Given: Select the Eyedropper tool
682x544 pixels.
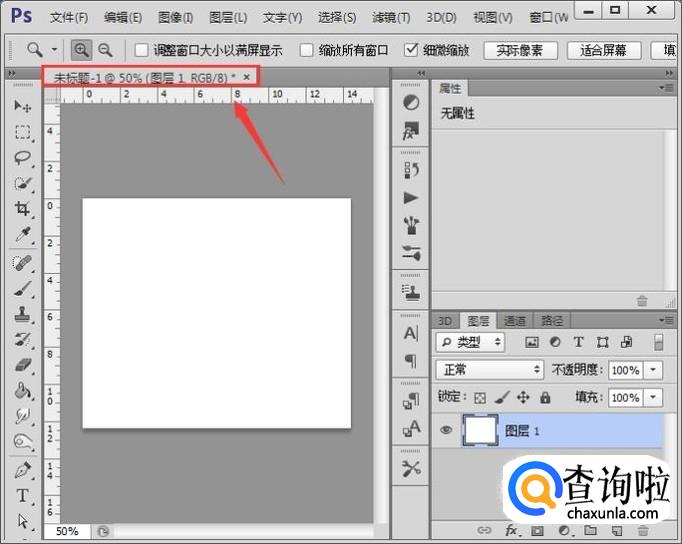Looking at the screenshot, I should [x=22, y=235].
